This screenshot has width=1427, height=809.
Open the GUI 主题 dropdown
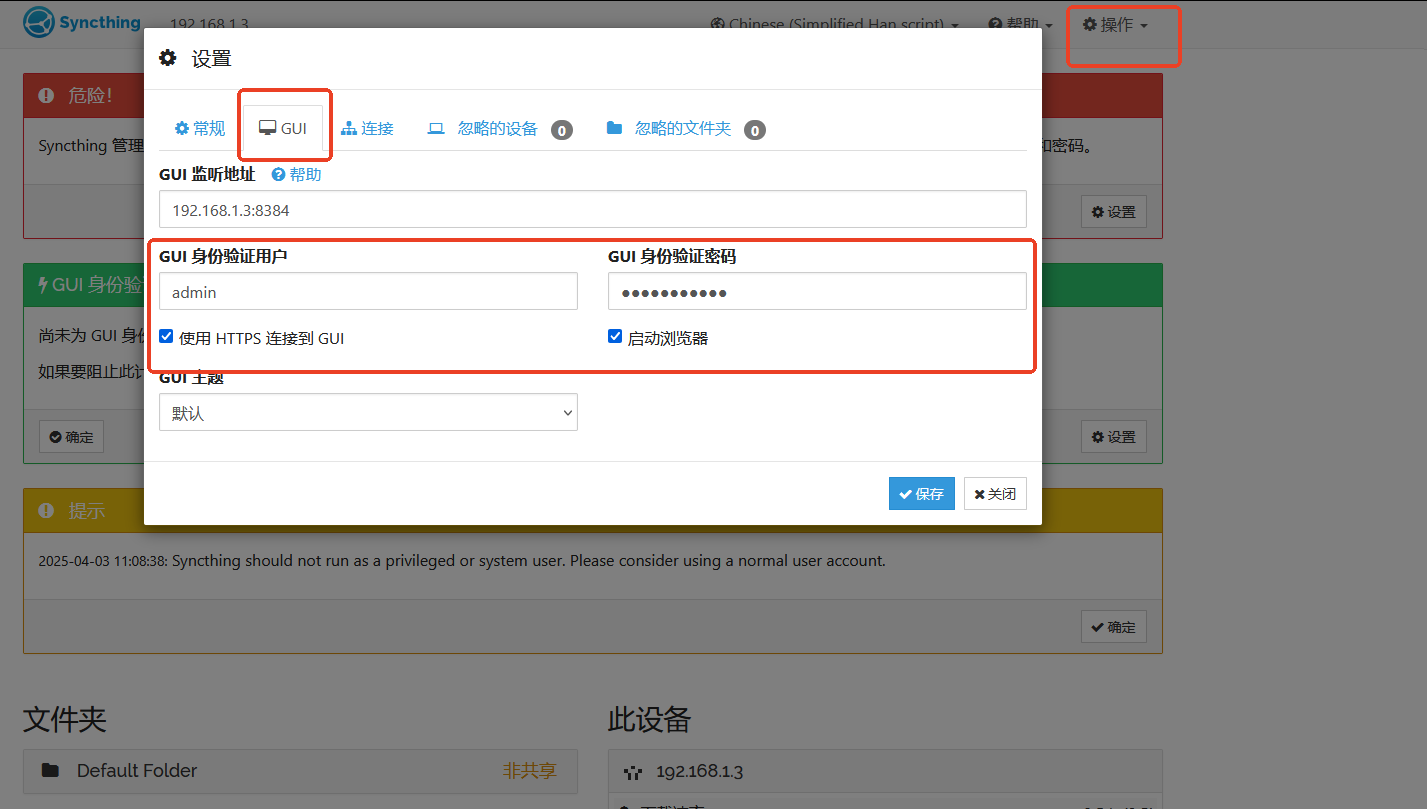(x=368, y=411)
